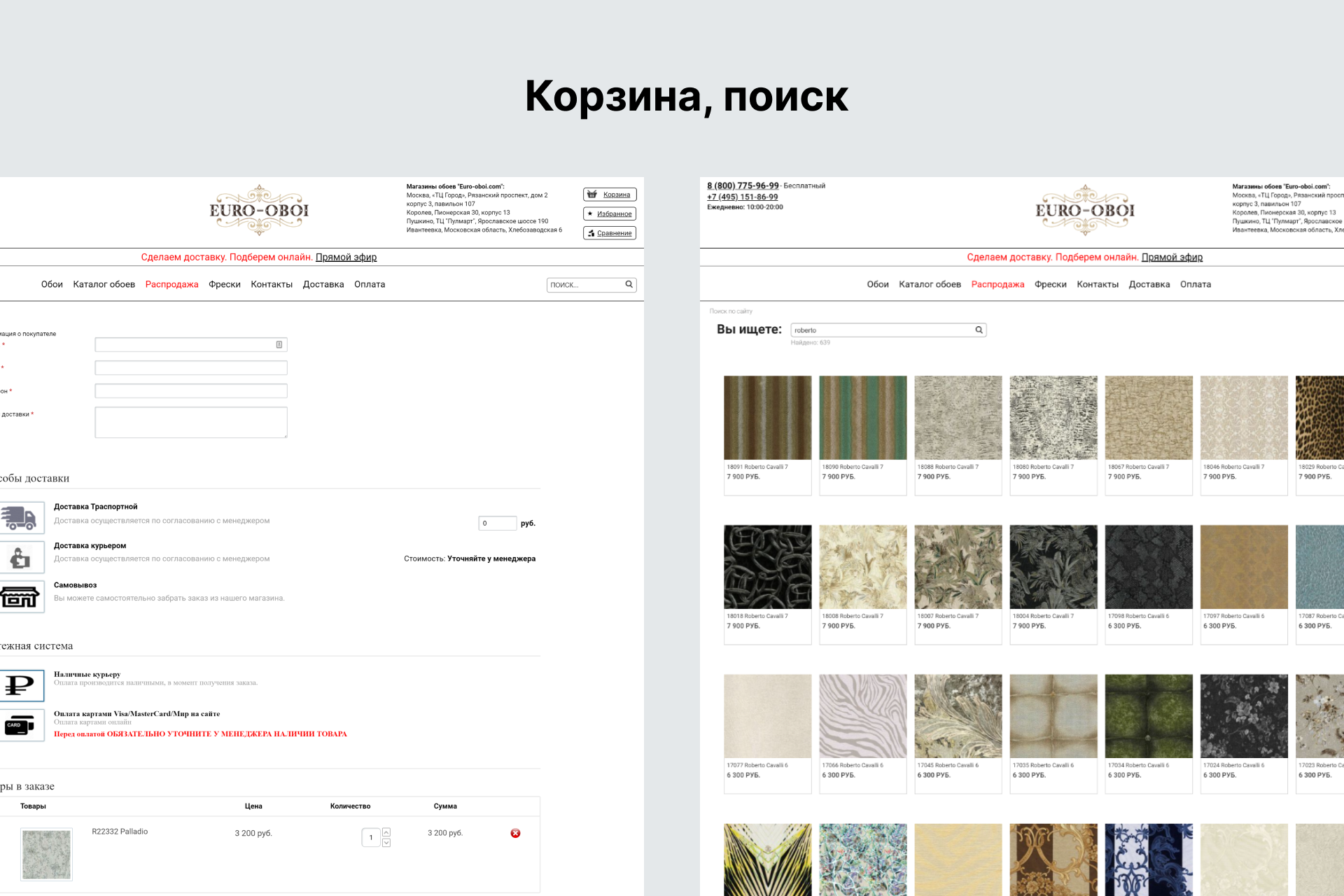Open wallpaper 18046 Roberto Cavalli 7
The image size is (1344, 896).
pos(1244,435)
